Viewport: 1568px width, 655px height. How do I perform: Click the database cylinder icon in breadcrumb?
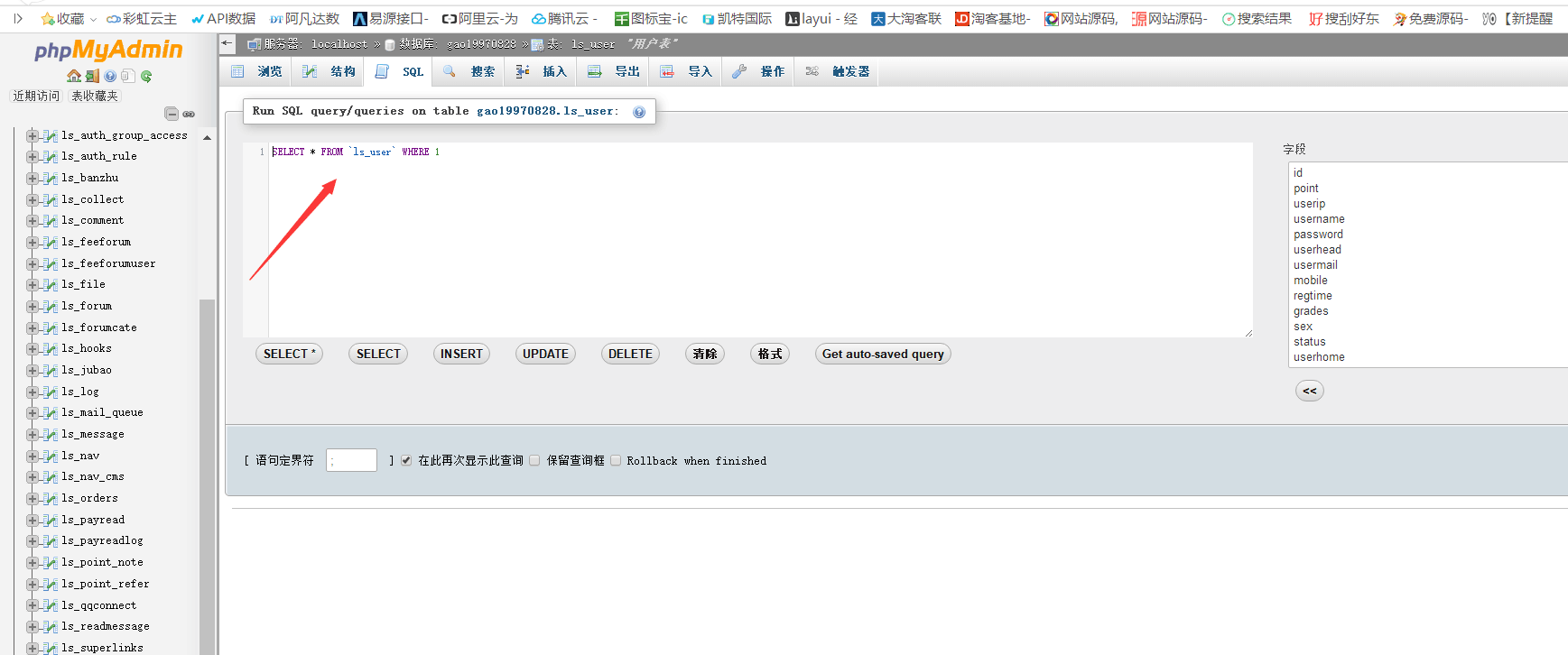coord(390,44)
